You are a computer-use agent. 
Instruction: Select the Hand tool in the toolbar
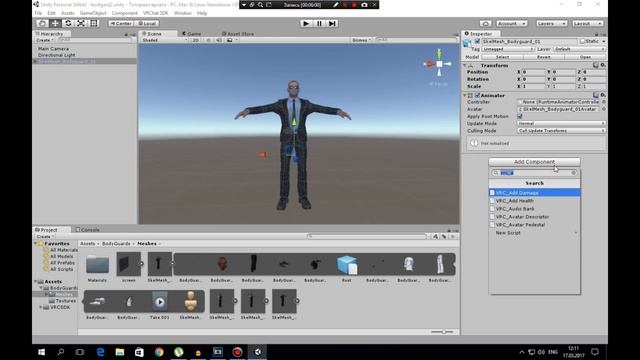pos(42,23)
